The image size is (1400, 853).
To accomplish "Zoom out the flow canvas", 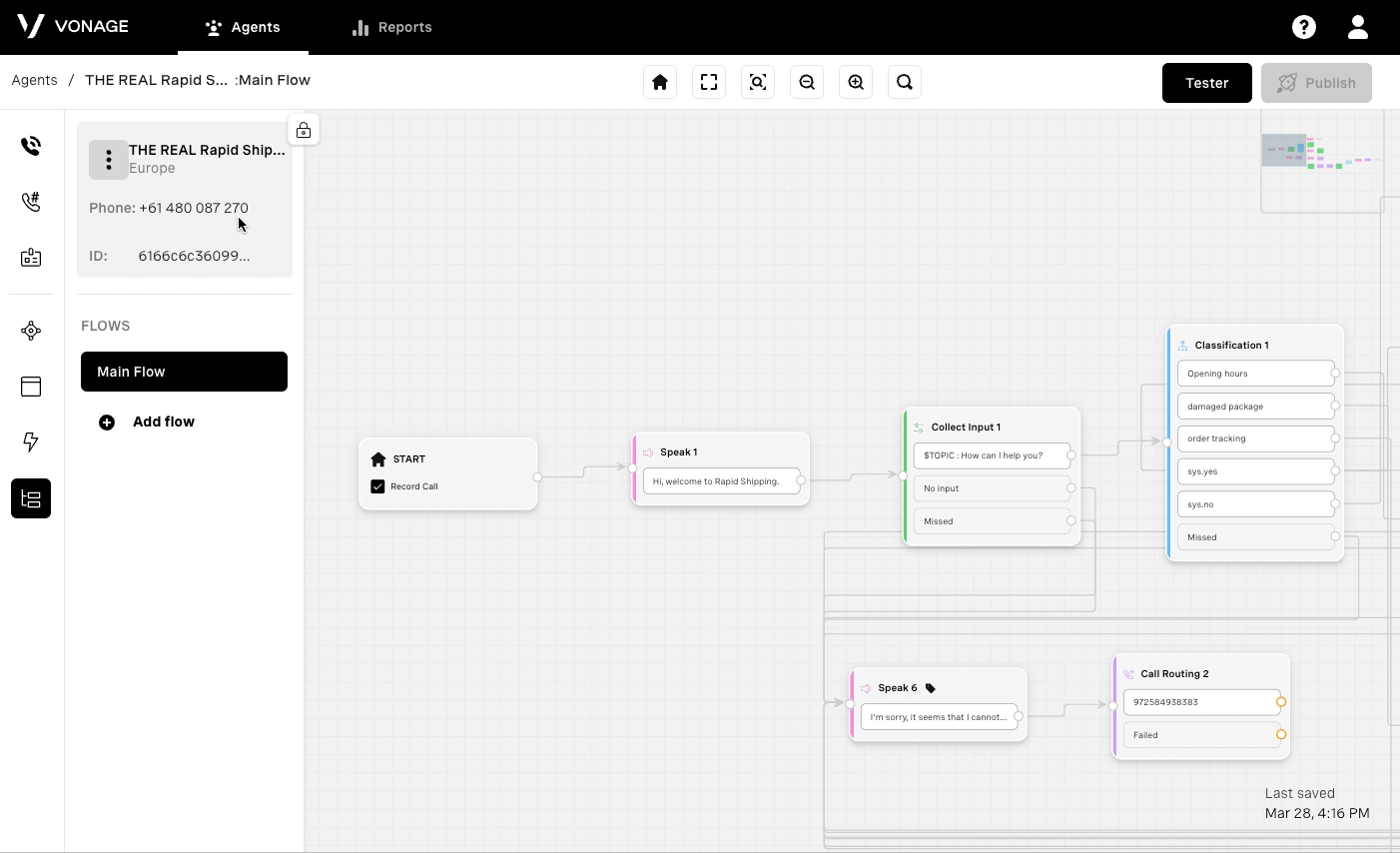I will (x=807, y=83).
